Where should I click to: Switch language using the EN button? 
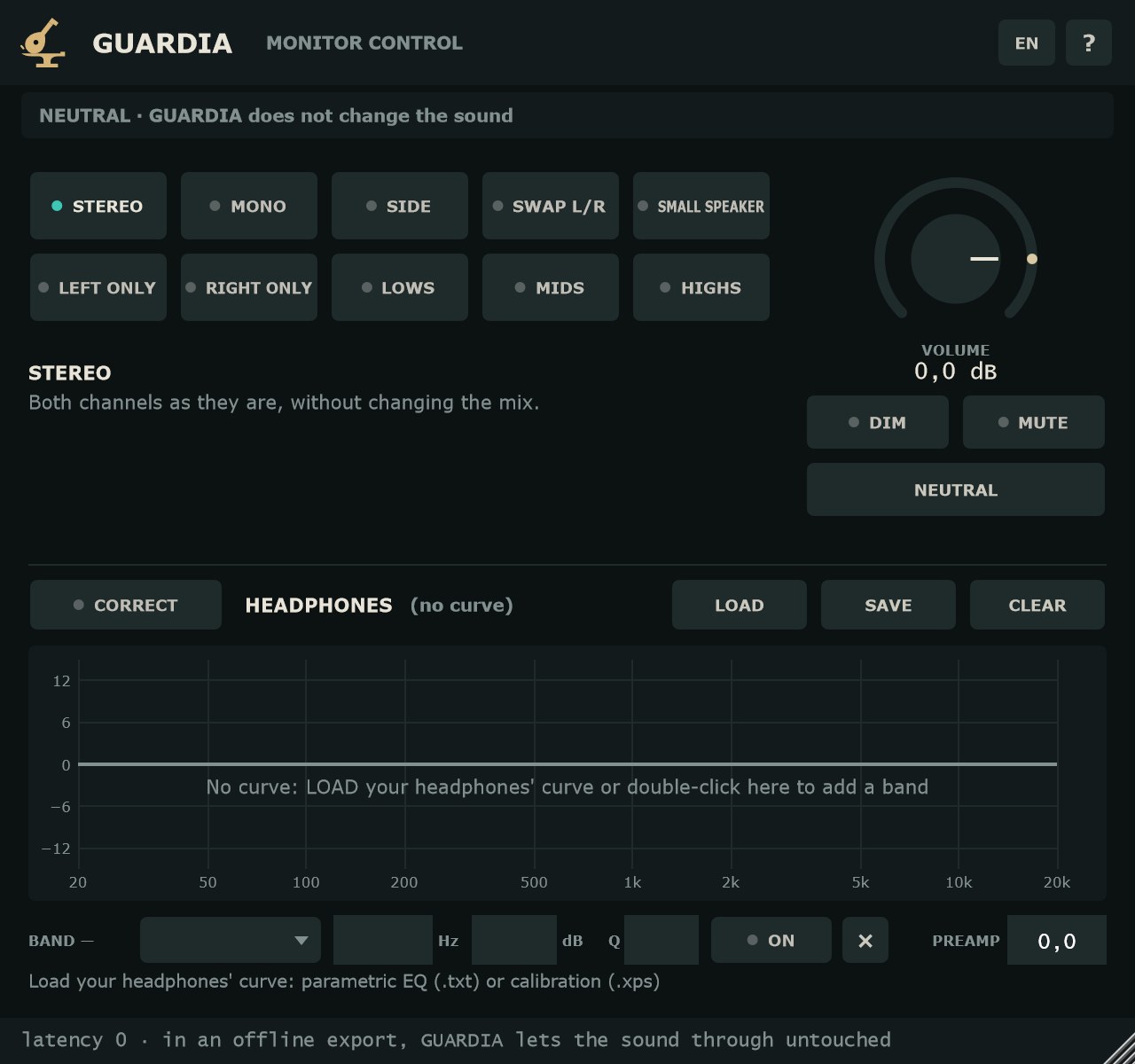point(1027,43)
